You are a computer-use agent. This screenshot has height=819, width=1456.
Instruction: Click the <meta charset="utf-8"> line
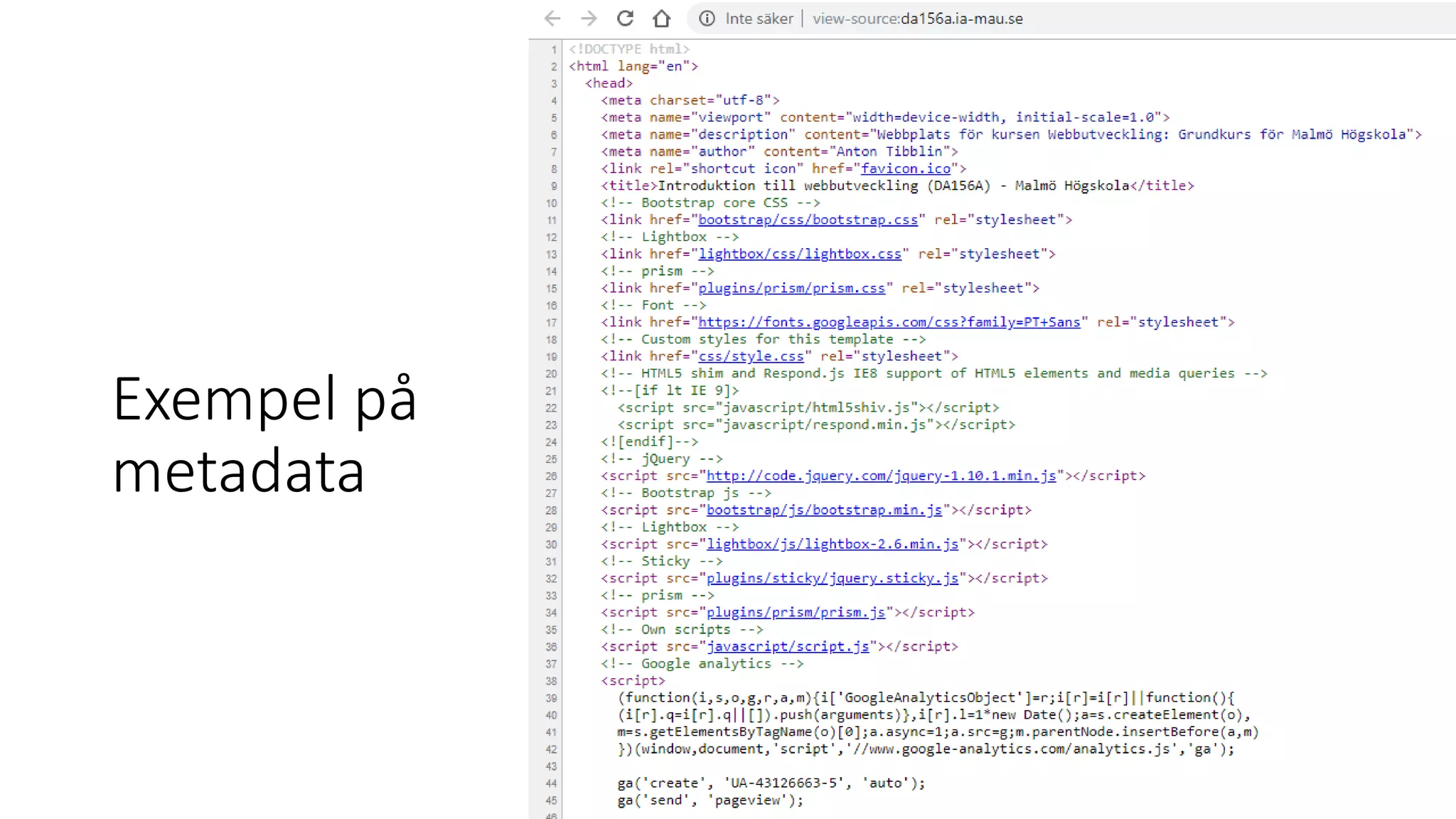690,100
